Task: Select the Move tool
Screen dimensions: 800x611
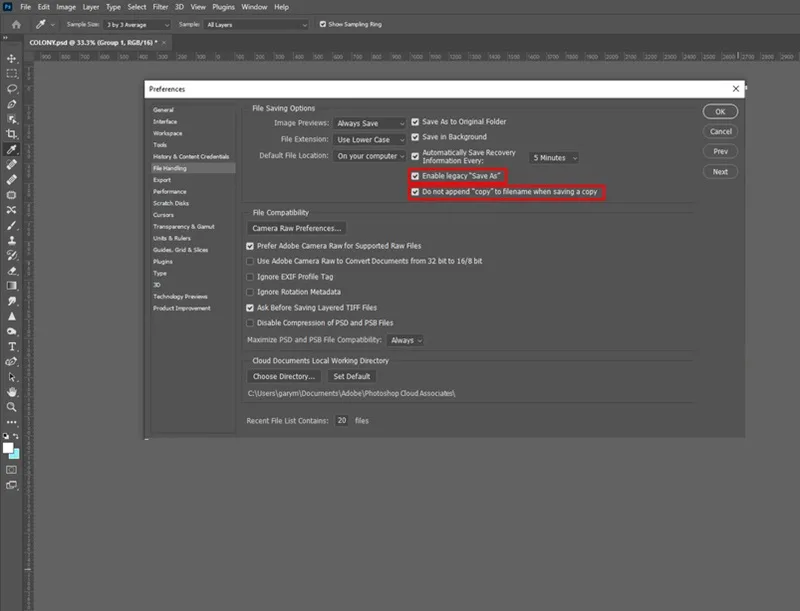Action: click(x=11, y=59)
